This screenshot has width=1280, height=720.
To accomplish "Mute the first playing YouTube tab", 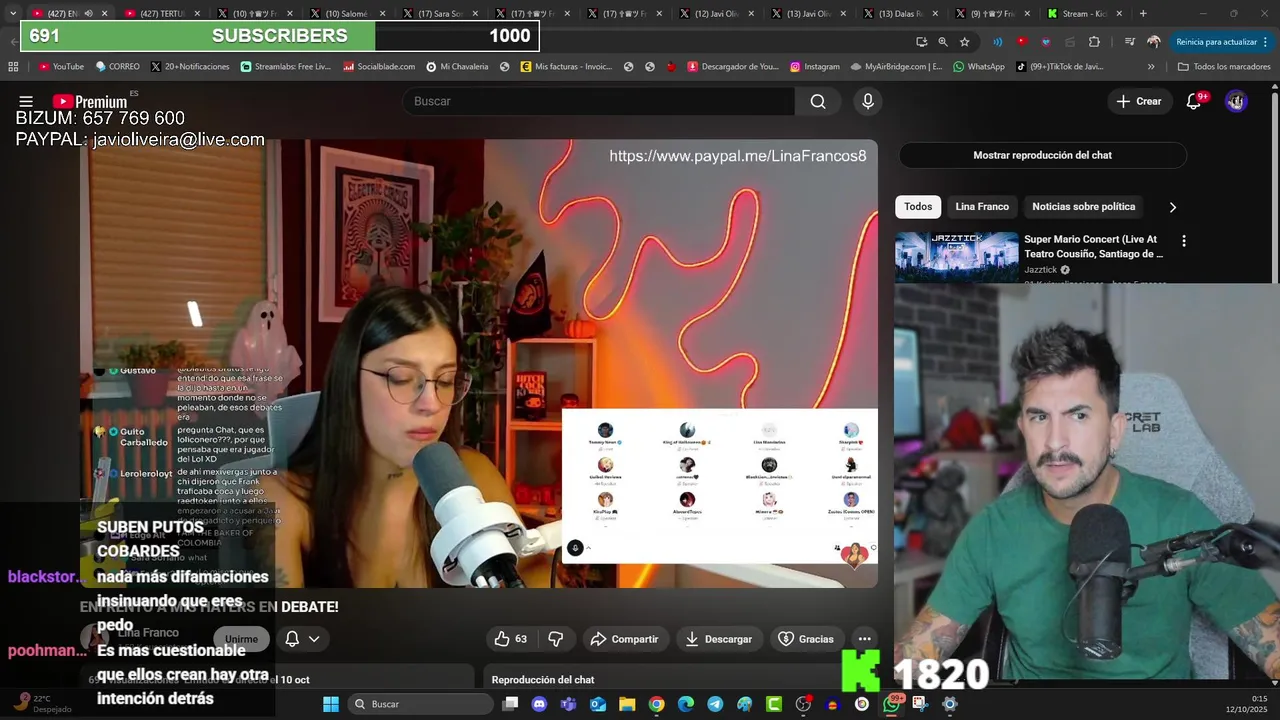I will (x=88, y=13).
